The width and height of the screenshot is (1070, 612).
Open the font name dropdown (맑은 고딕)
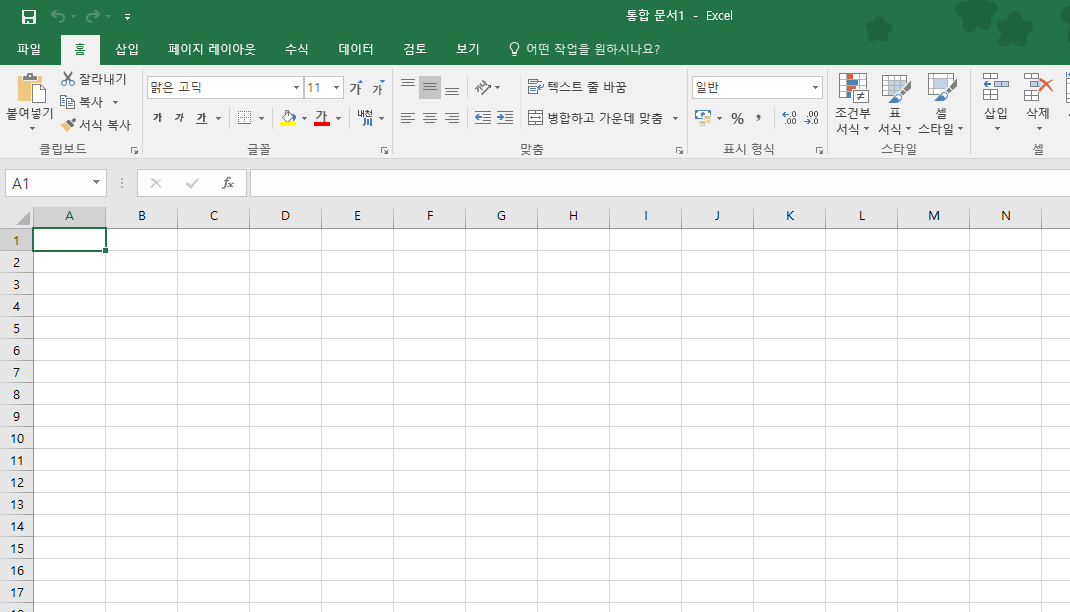296,88
